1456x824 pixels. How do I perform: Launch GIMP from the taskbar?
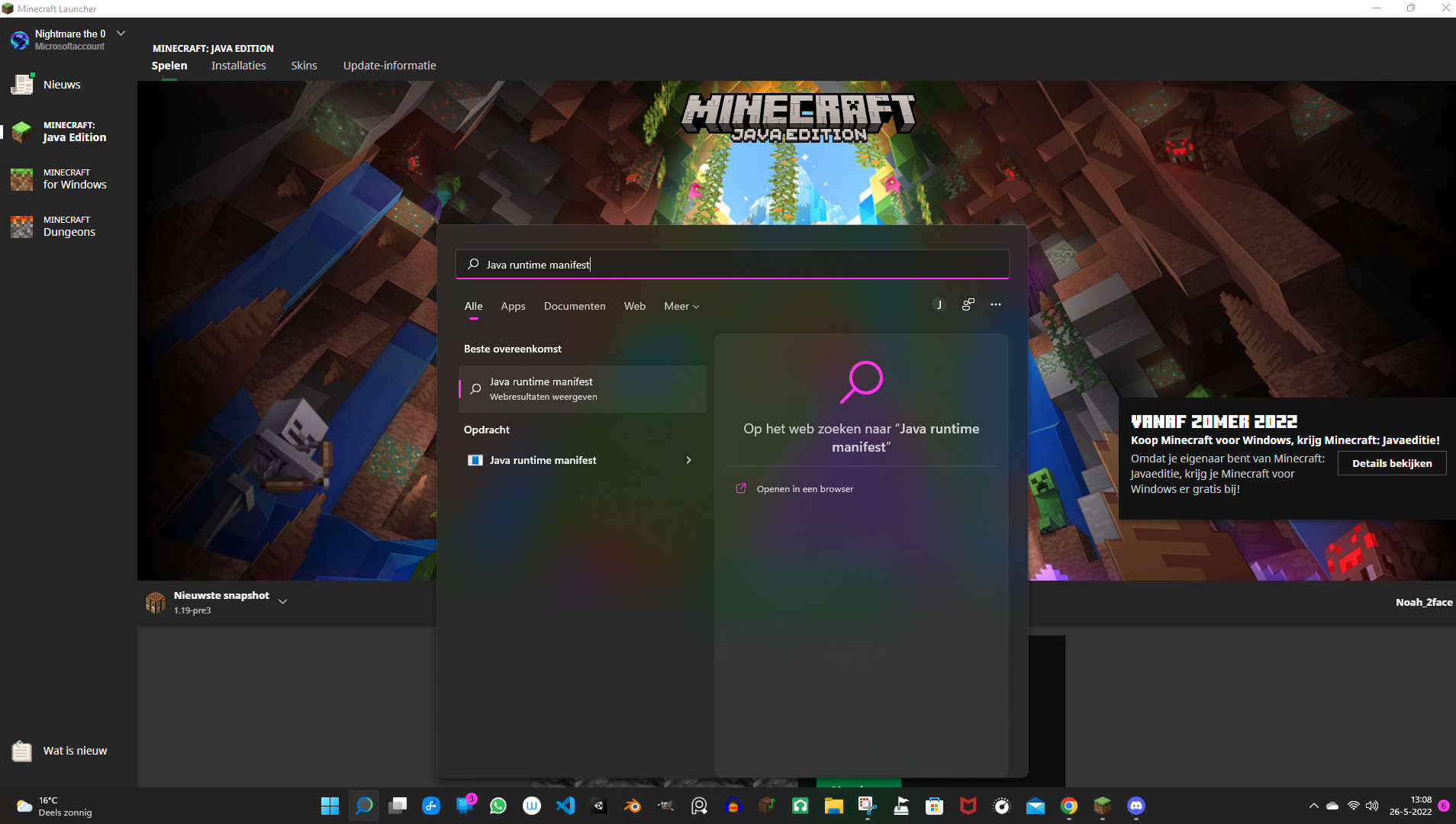[666, 806]
